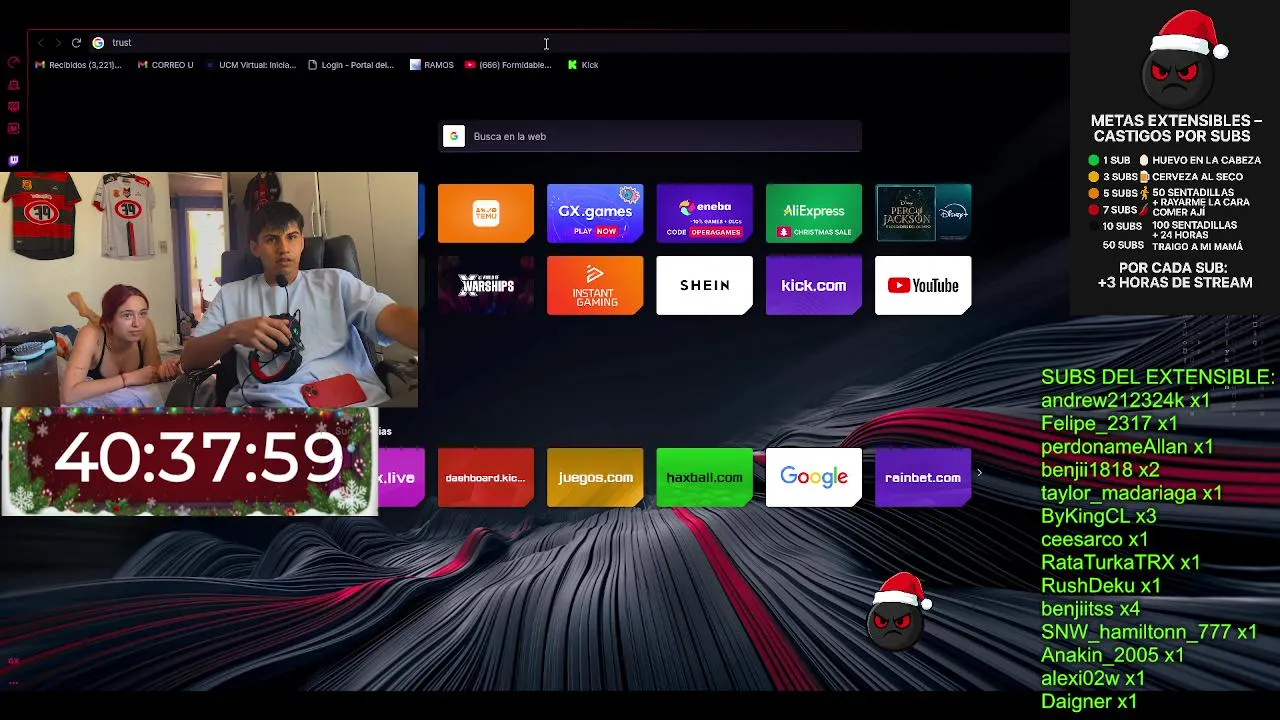This screenshot has height=720, width=1280.
Task: Open the RAMOS bookmark
Action: [x=431, y=65]
